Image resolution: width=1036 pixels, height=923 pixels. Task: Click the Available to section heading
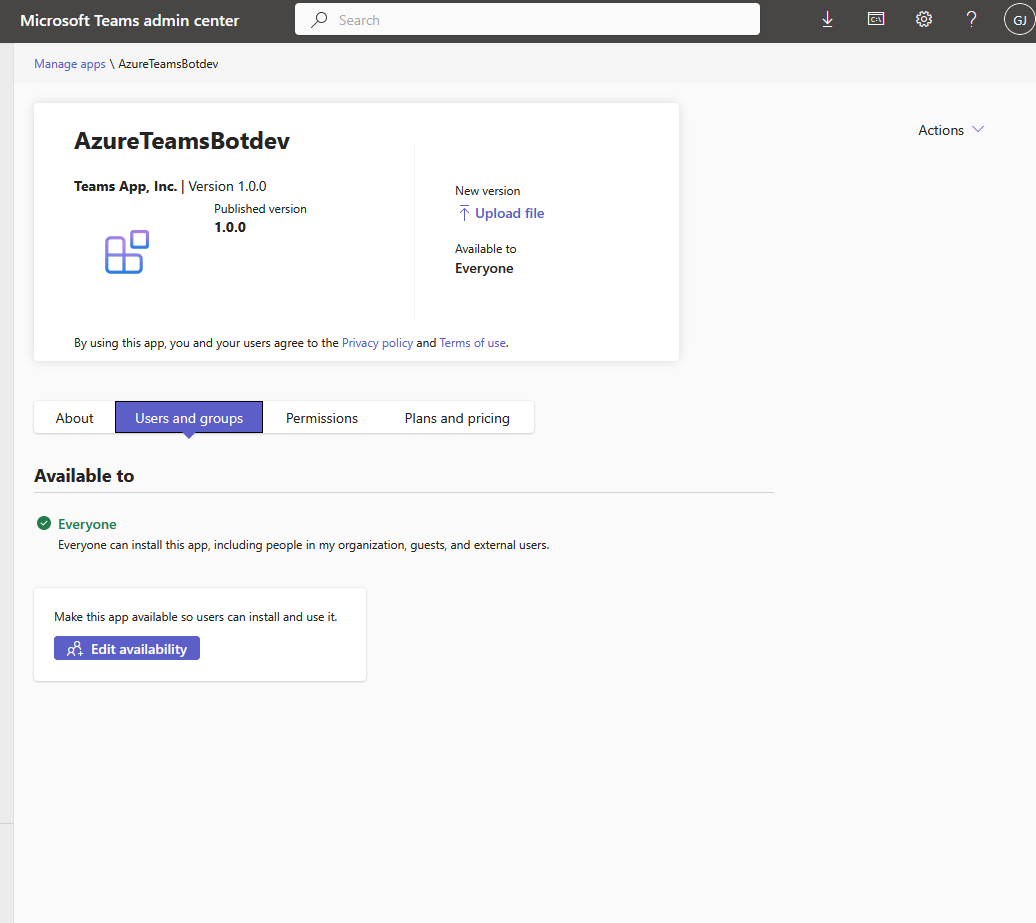click(84, 476)
